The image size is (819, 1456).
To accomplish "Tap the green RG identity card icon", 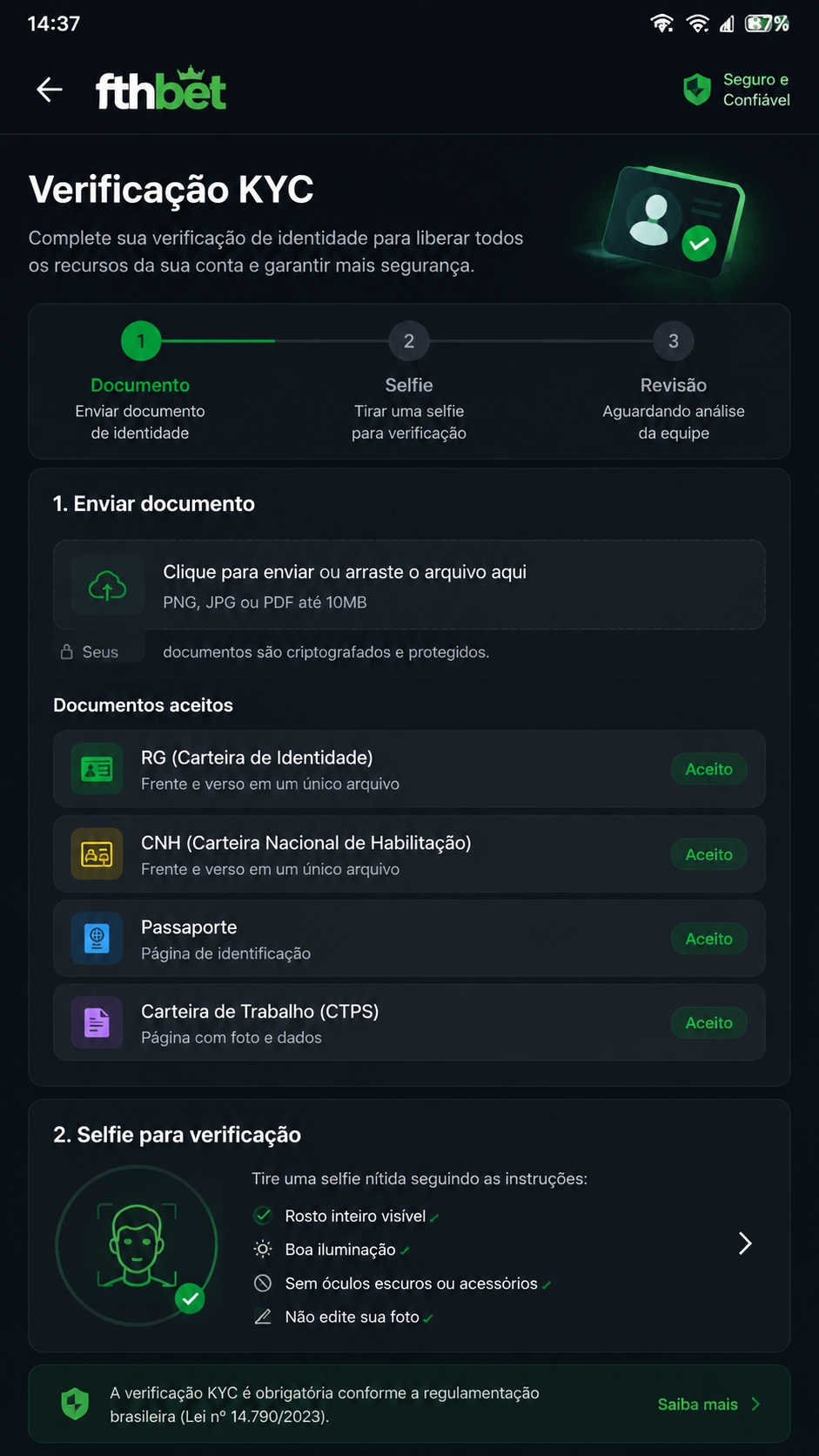I will pyautogui.click(x=97, y=769).
